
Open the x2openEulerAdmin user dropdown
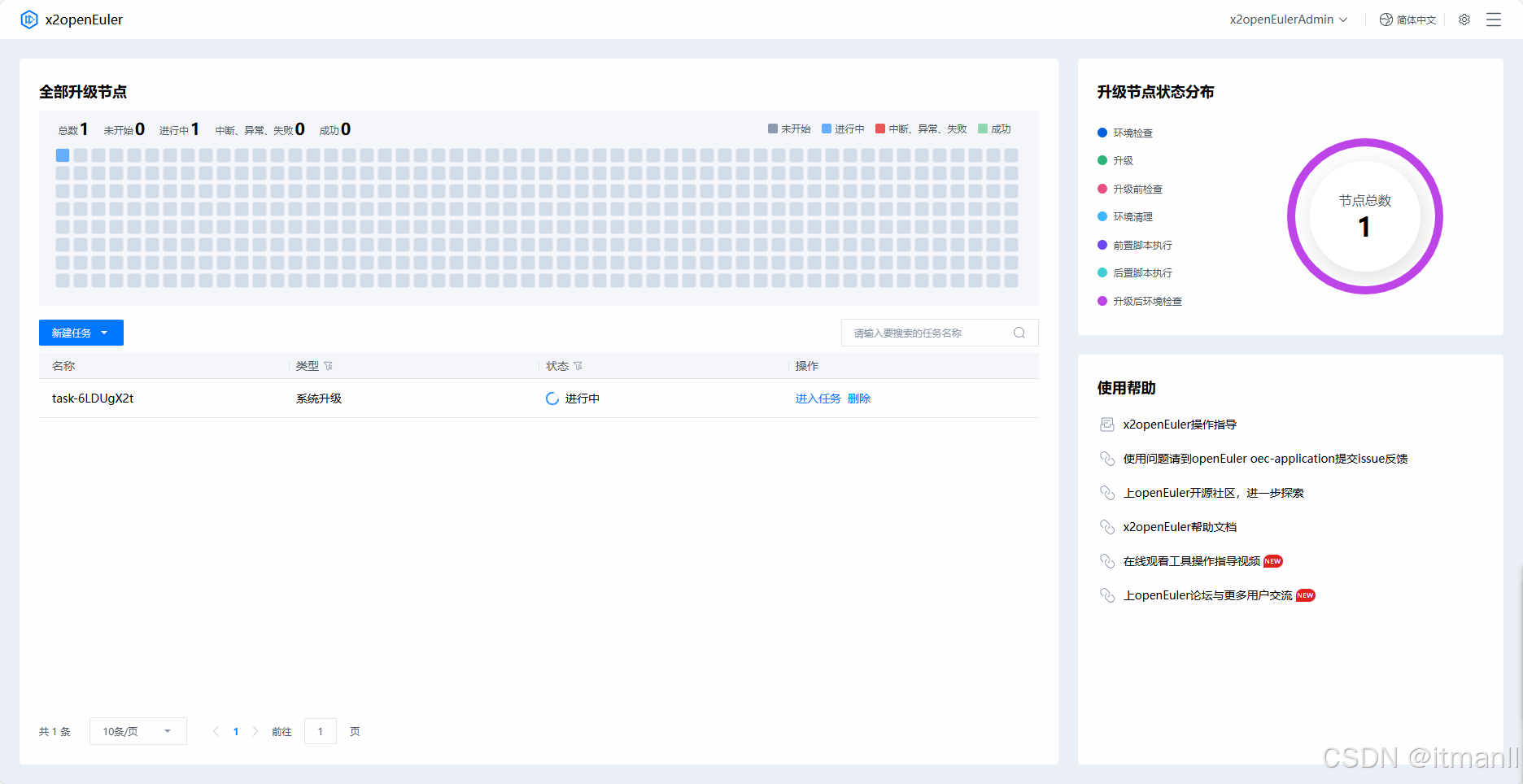[1289, 20]
